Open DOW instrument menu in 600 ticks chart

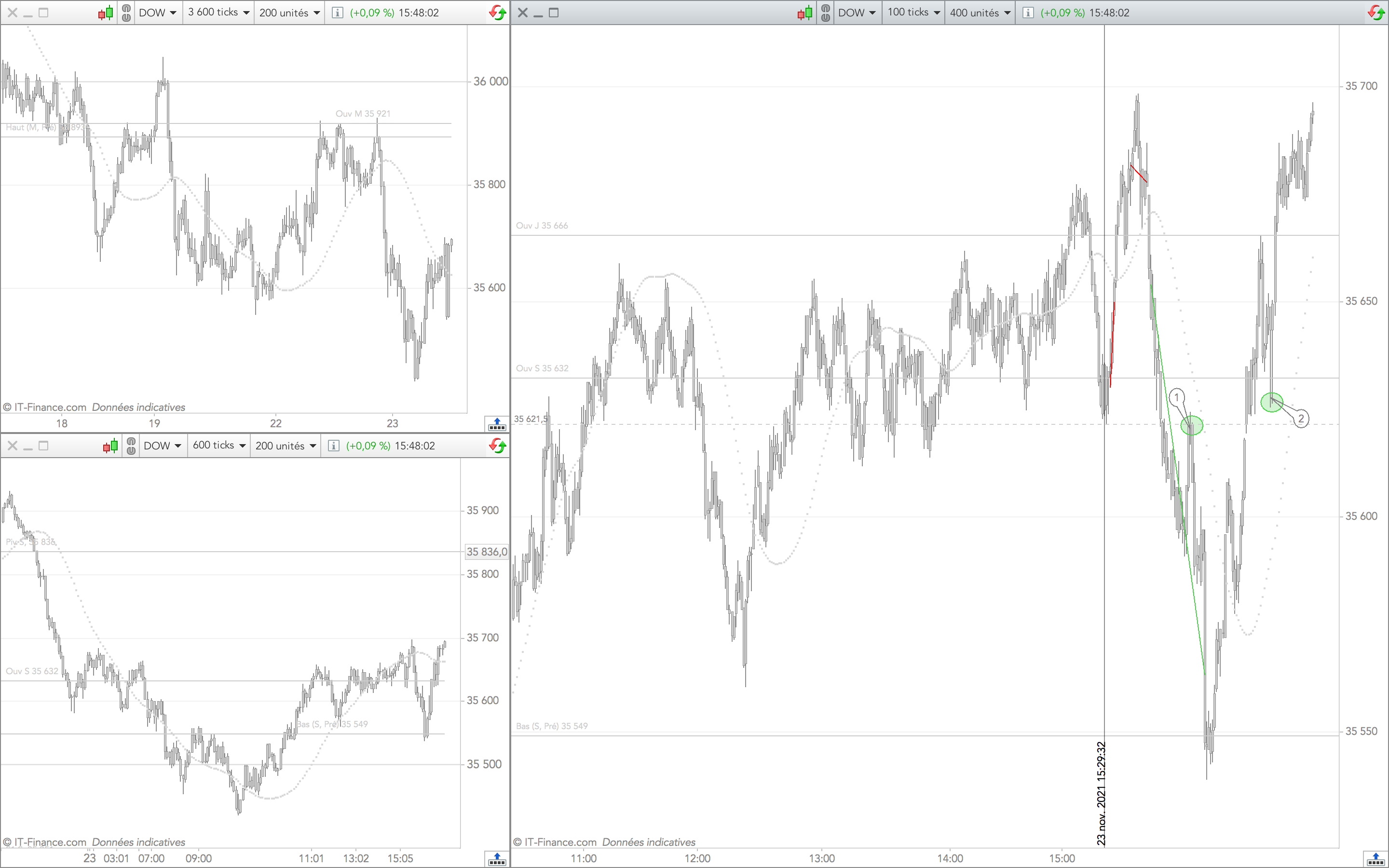click(163, 446)
